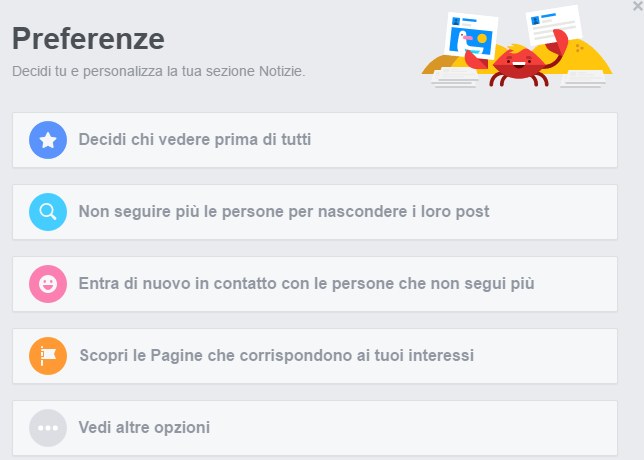Click the light-blue magnifying glass icon
Viewport: 644px width, 460px height.
coord(48,212)
